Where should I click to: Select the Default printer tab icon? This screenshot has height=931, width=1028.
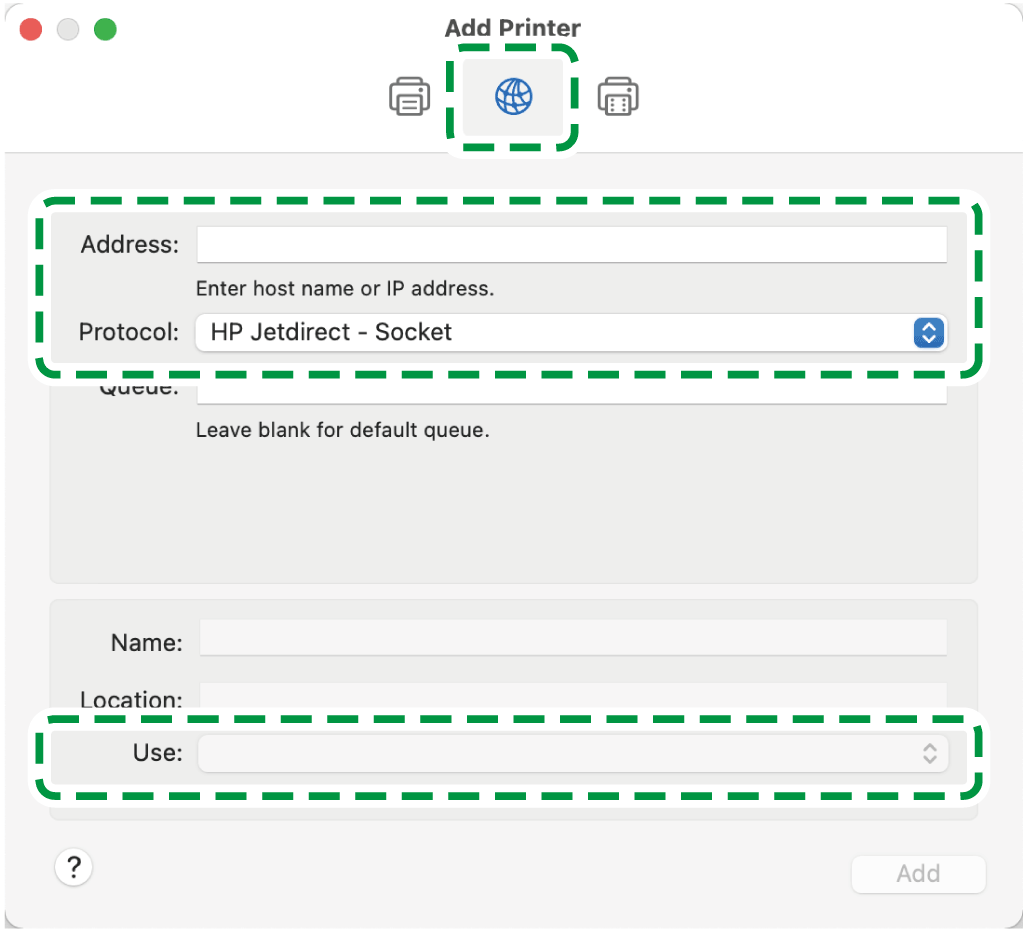409,97
